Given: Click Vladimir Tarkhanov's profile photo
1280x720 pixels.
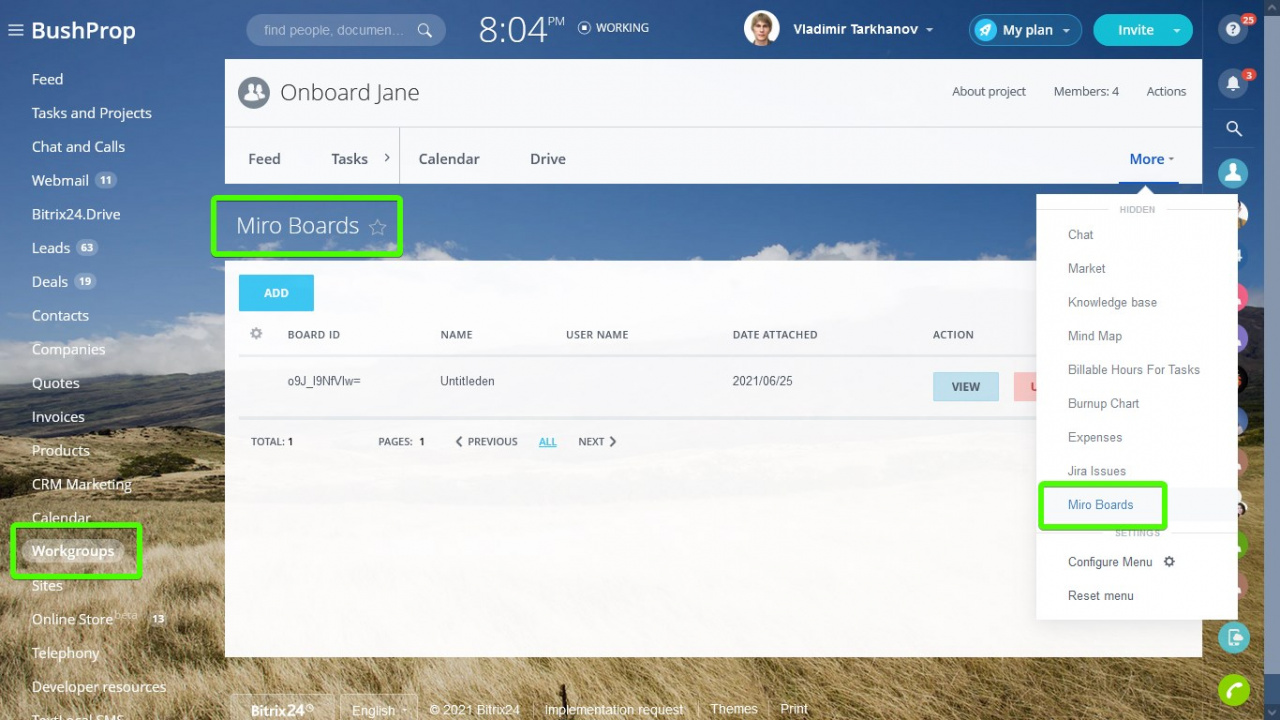Looking at the screenshot, I should pos(762,29).
